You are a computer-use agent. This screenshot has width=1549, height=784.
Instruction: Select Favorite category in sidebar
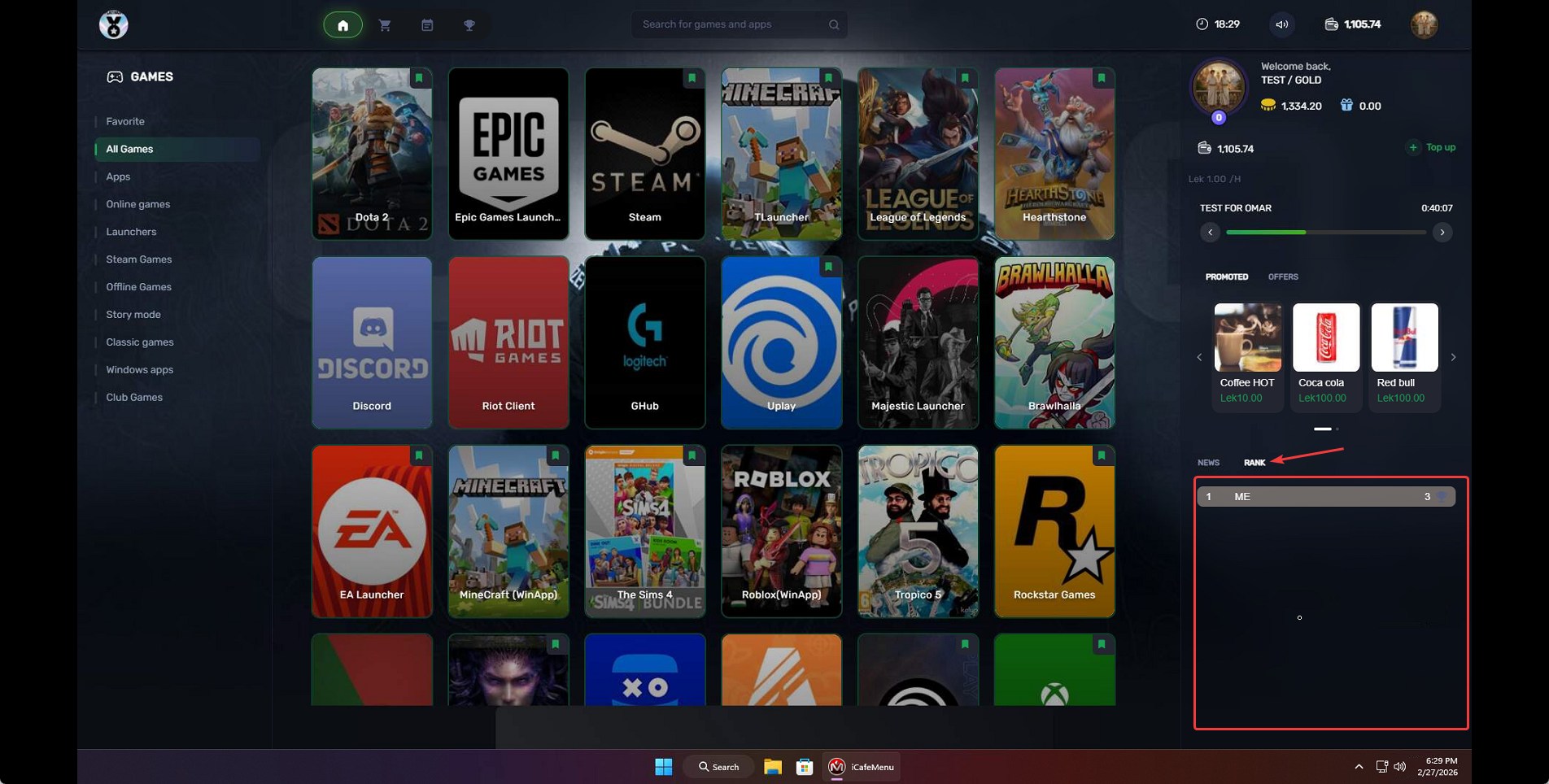point(125,121)
